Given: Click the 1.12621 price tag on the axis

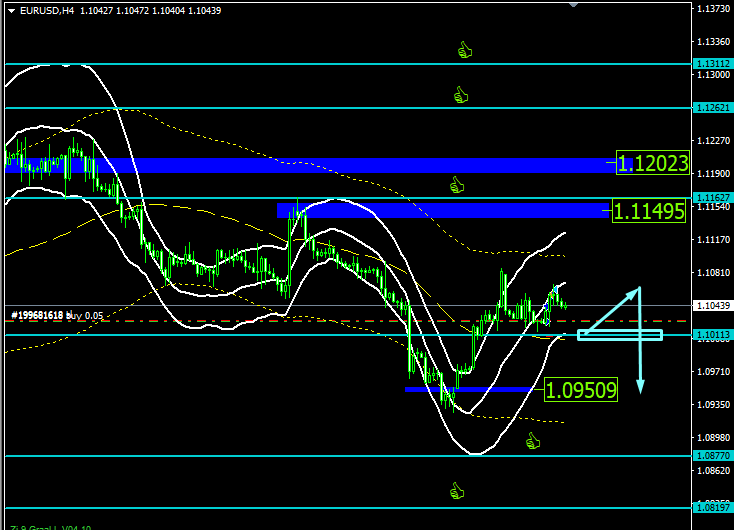Looking at the screenshot, I should pos(712,107).
